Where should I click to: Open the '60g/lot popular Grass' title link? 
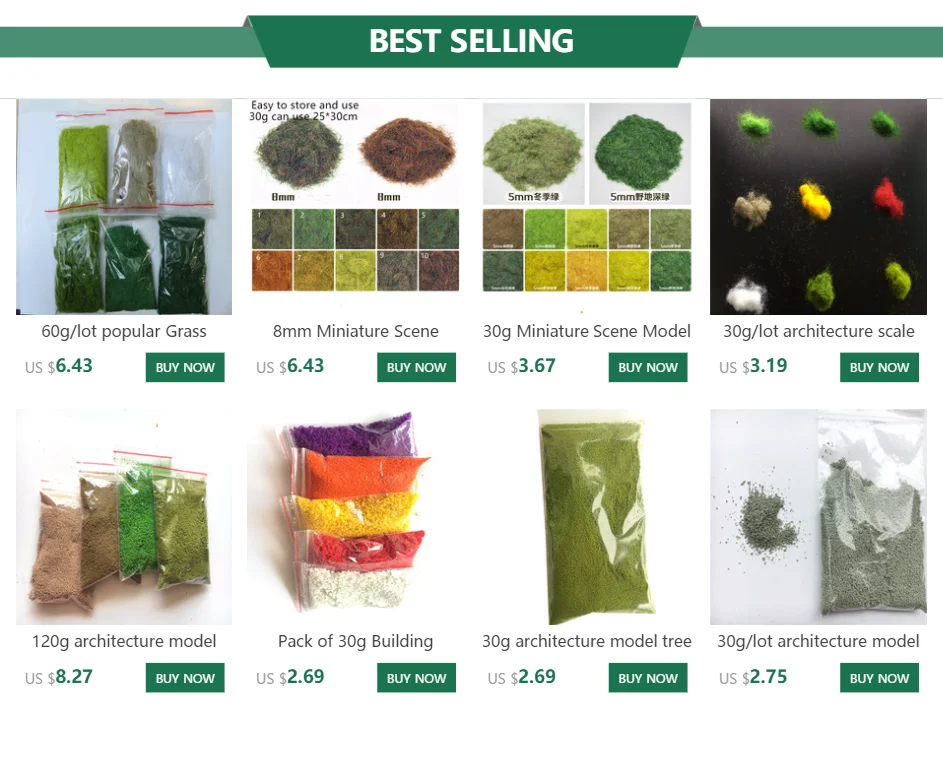coord(124,331)
